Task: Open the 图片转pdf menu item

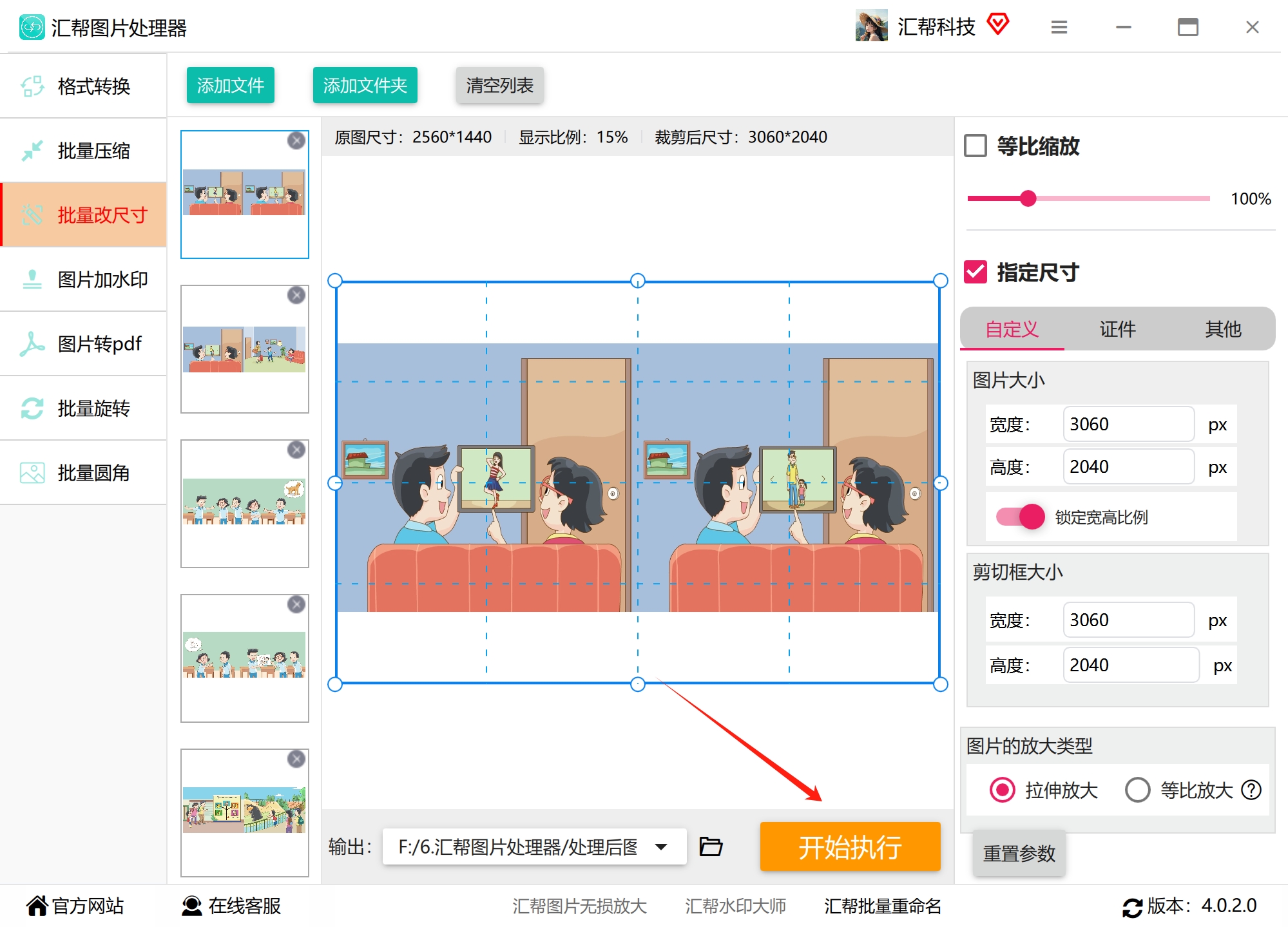Action: click(84, 344)
